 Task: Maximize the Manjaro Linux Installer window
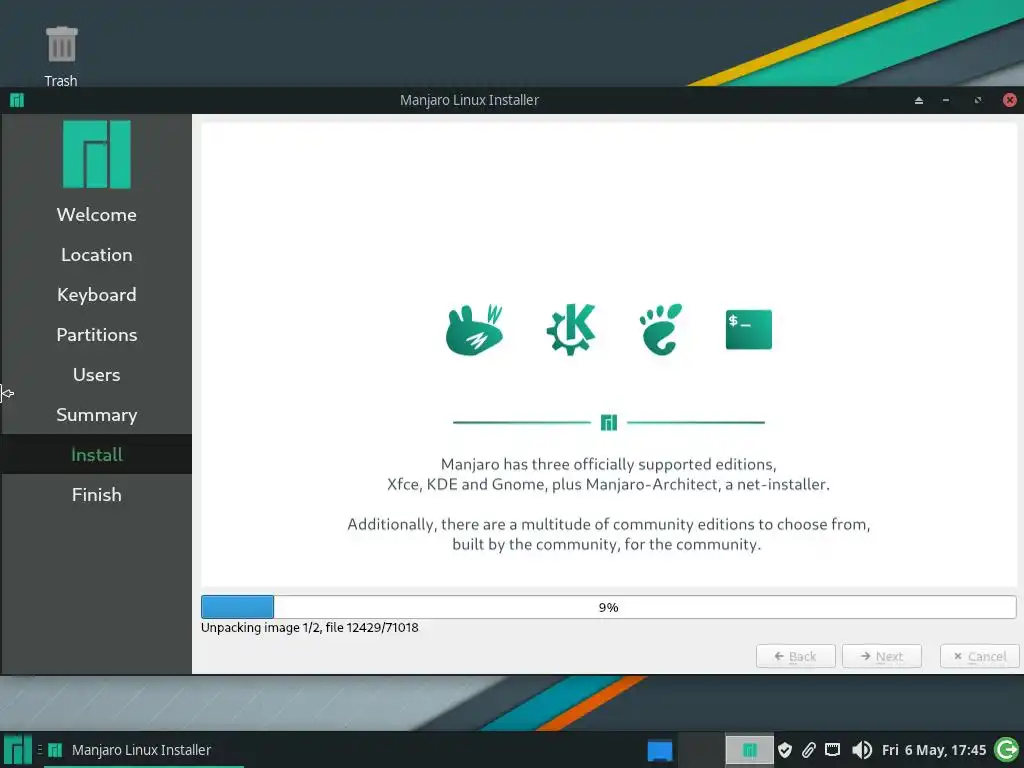click(x=978, y=100)
